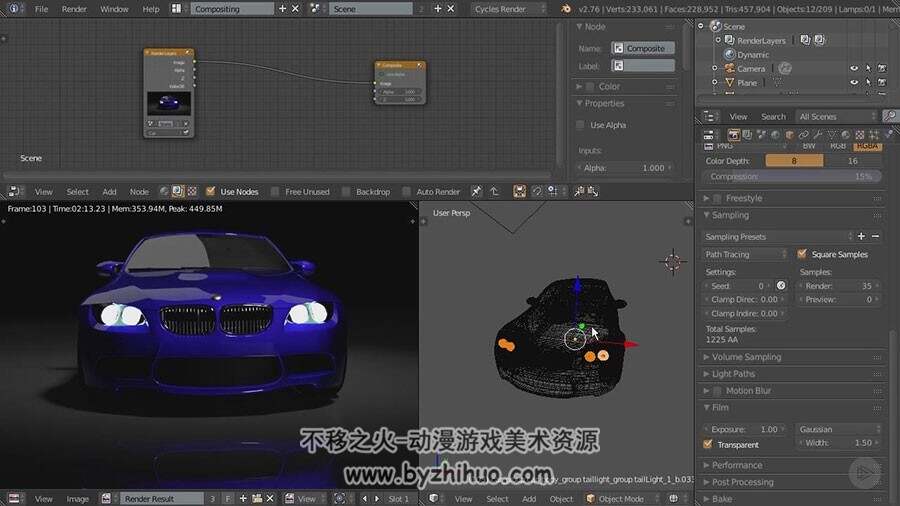This screenshot has width=900, height=506.
Task: Enable the Use Nodes checkbox
Action: click(211, 192)
